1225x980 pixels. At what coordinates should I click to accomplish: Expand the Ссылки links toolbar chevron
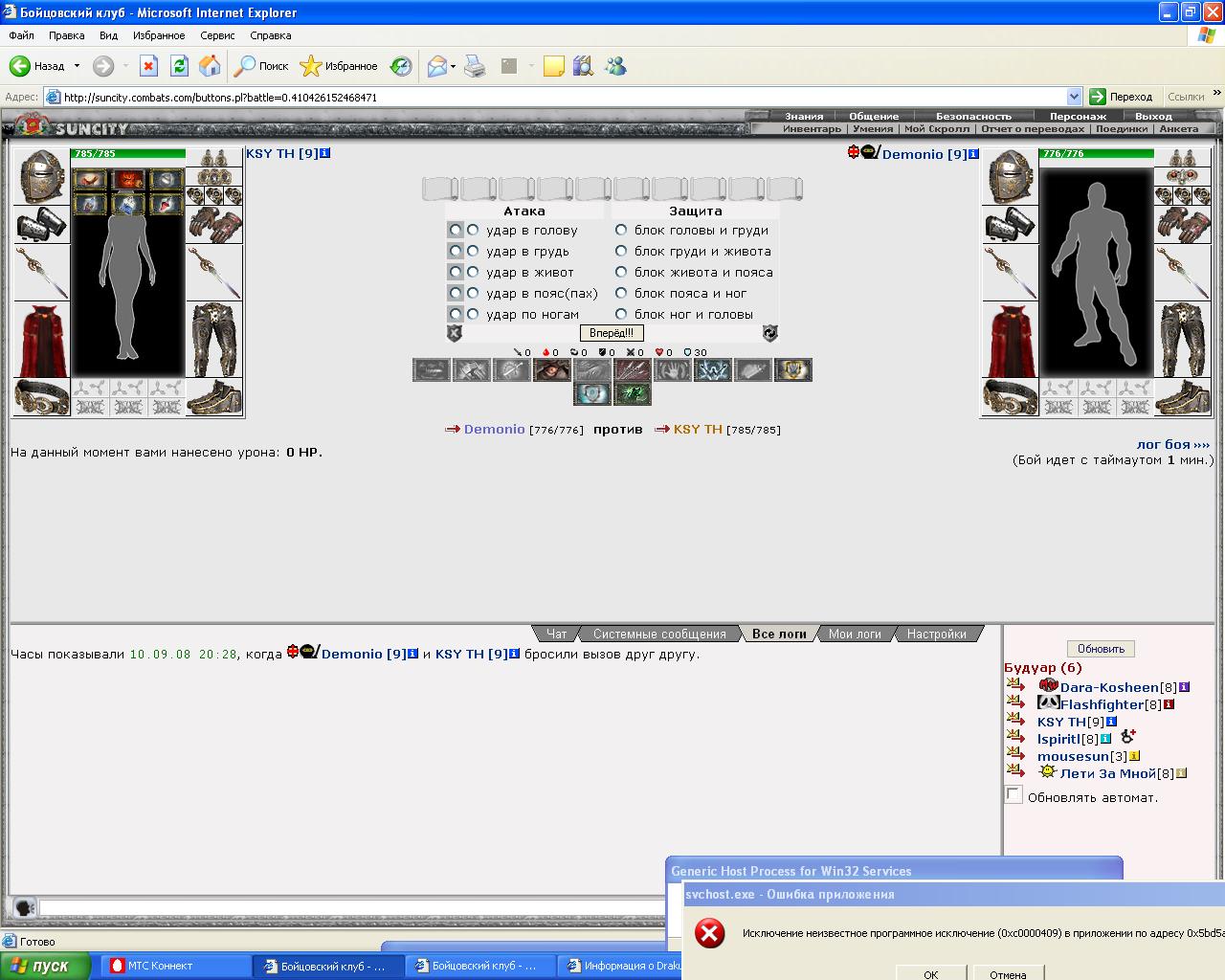pyautogui.click(x=1216, y=96)
